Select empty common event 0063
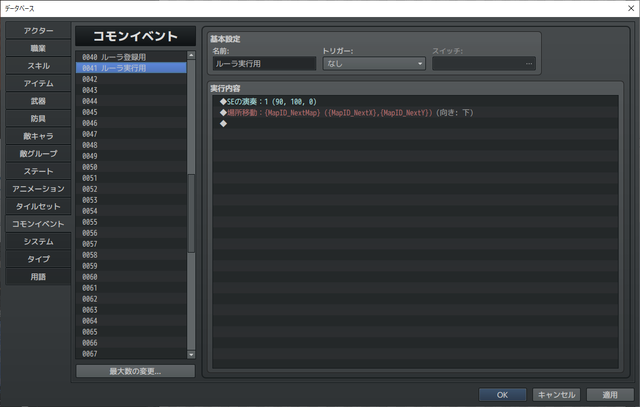This screenshot has width=640, height=407. [x=131, y=310]
